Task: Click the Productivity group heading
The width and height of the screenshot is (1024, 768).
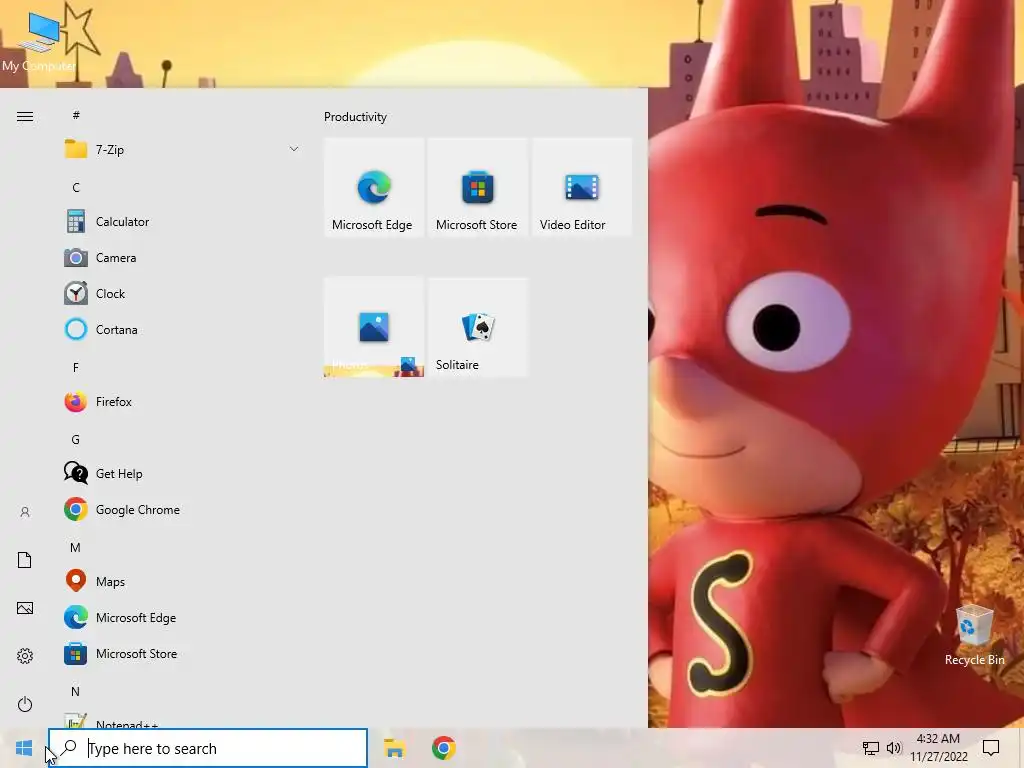Action: 355,117
